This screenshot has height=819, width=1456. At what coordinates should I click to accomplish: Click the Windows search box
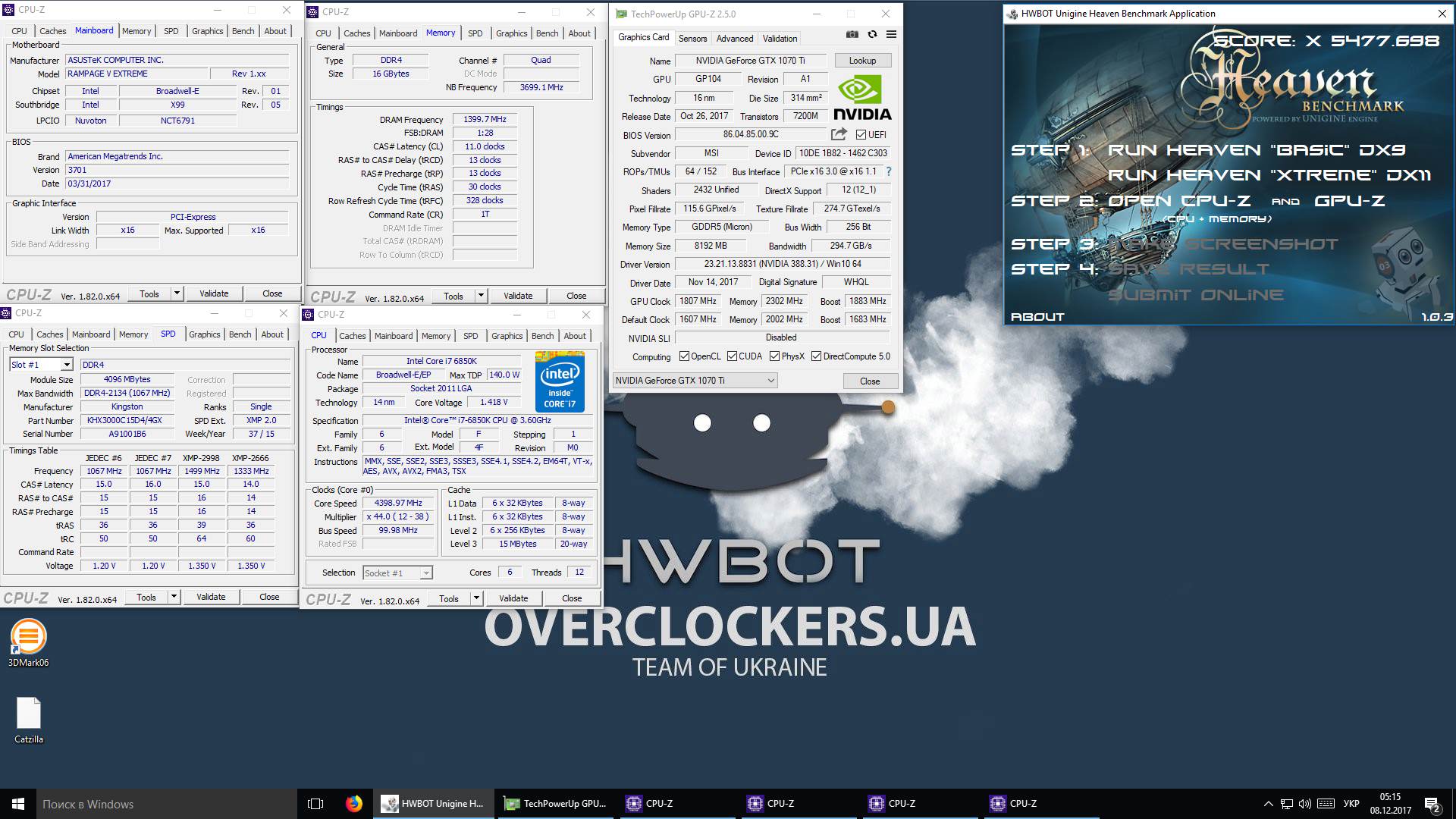165,804
